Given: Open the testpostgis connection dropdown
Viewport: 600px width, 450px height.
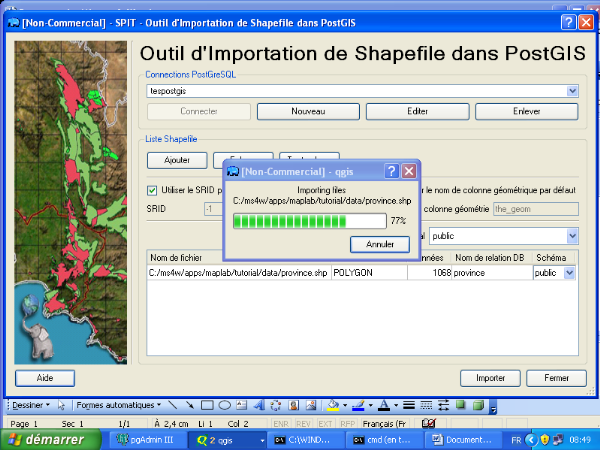Looking at the screenshot, I should point(572,91).
